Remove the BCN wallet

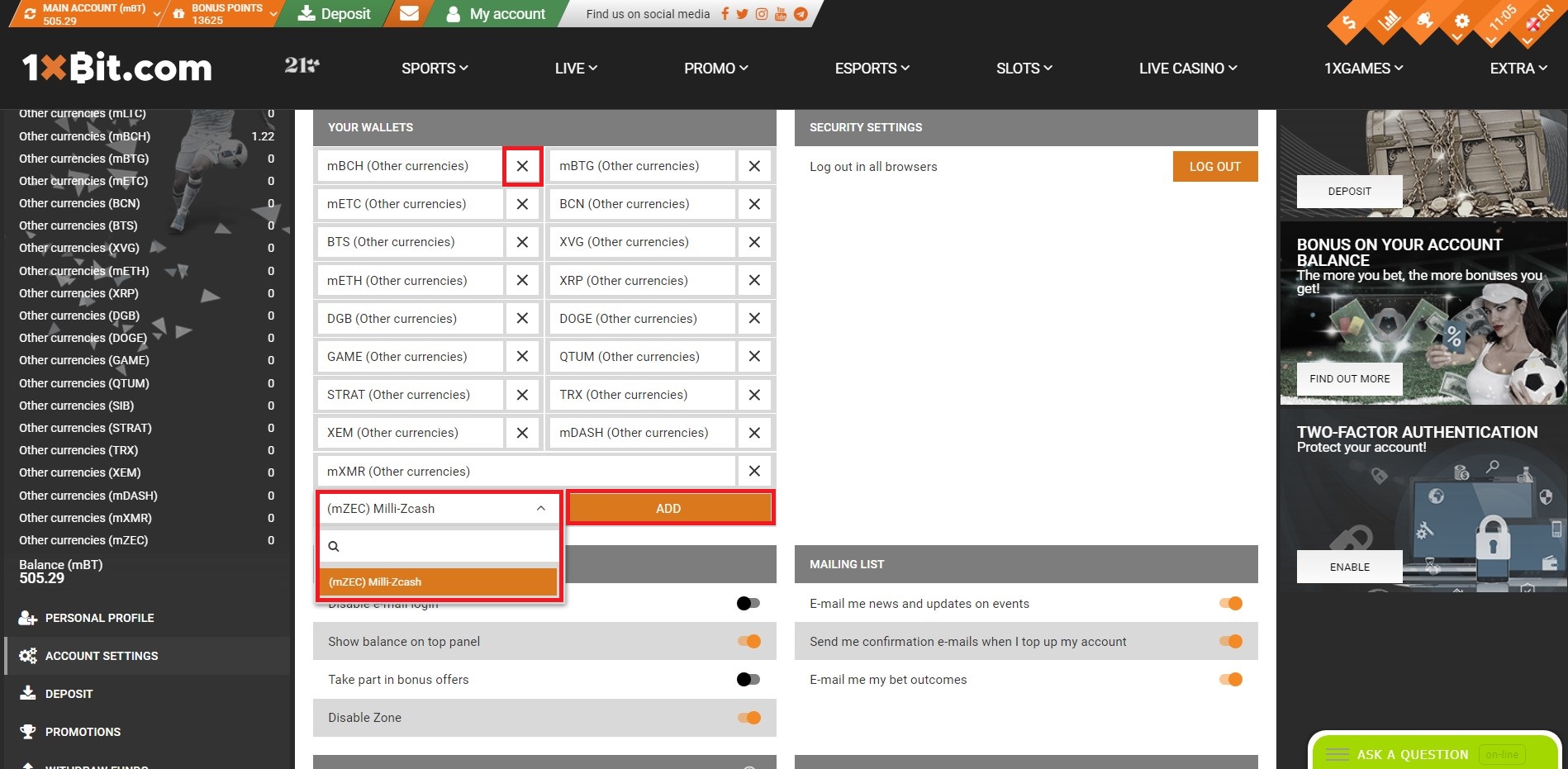click(x=754, y=204)
